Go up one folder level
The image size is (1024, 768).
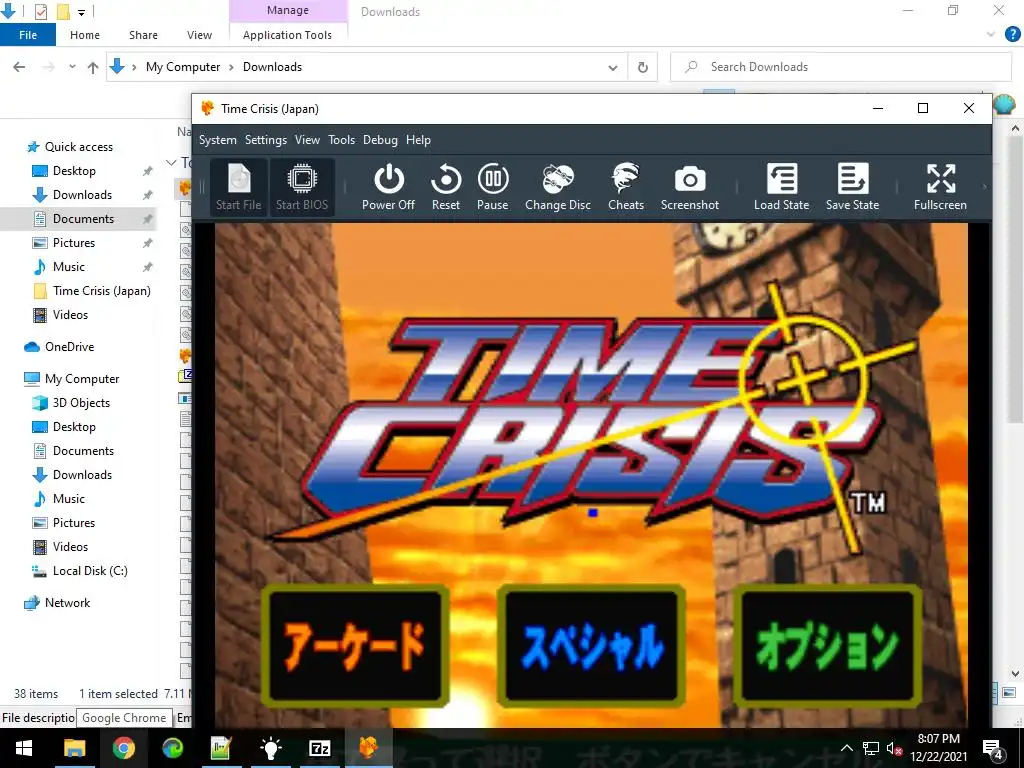(93, 67)
